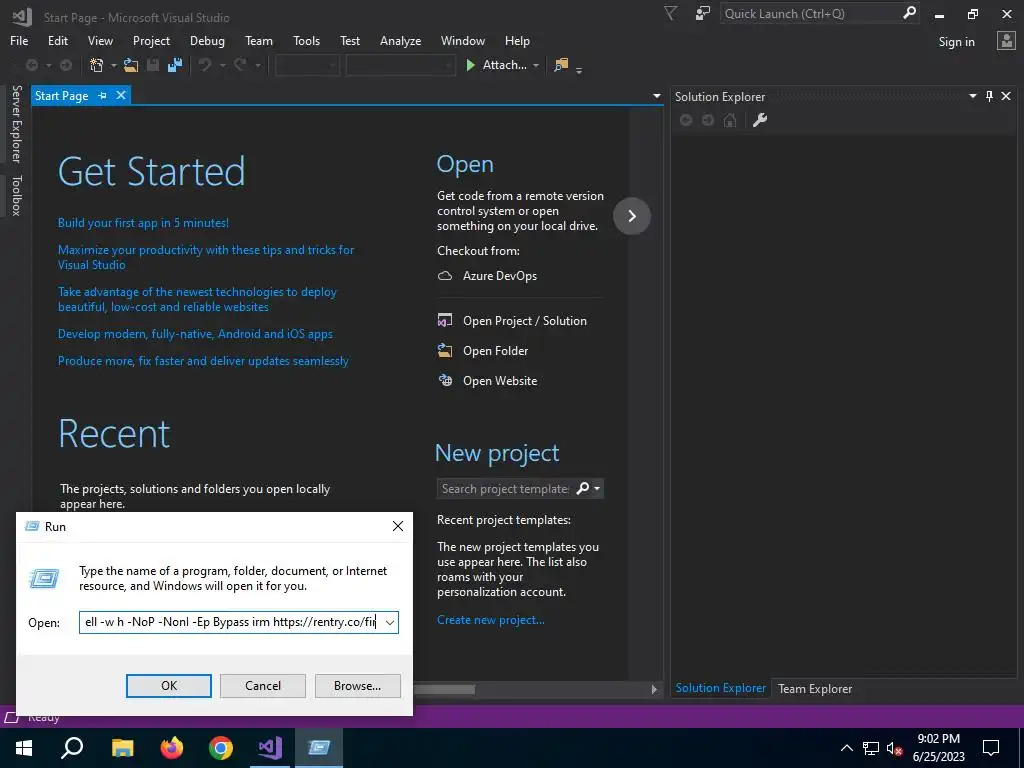Switch to Visual Studio taskbar icon

(270, 748)
